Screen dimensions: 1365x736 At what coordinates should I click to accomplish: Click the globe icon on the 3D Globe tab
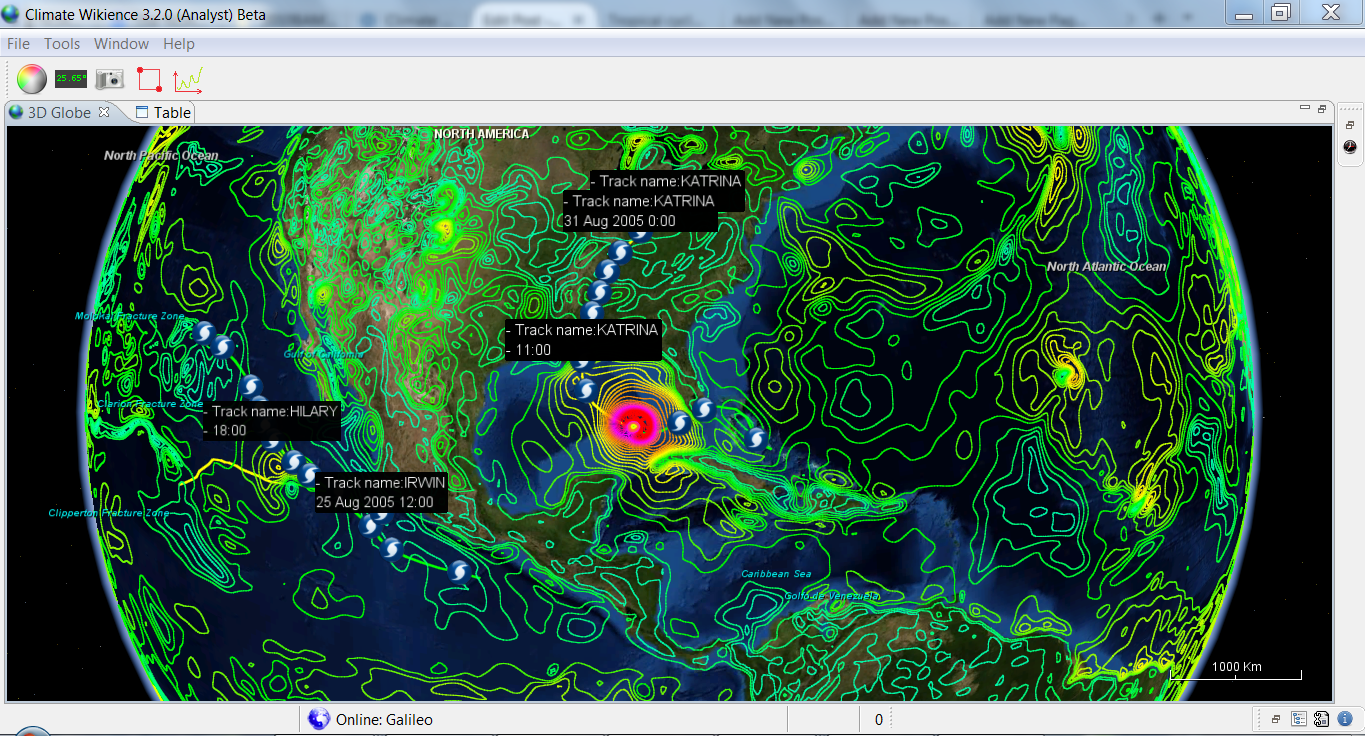click(x=16, y=112)
